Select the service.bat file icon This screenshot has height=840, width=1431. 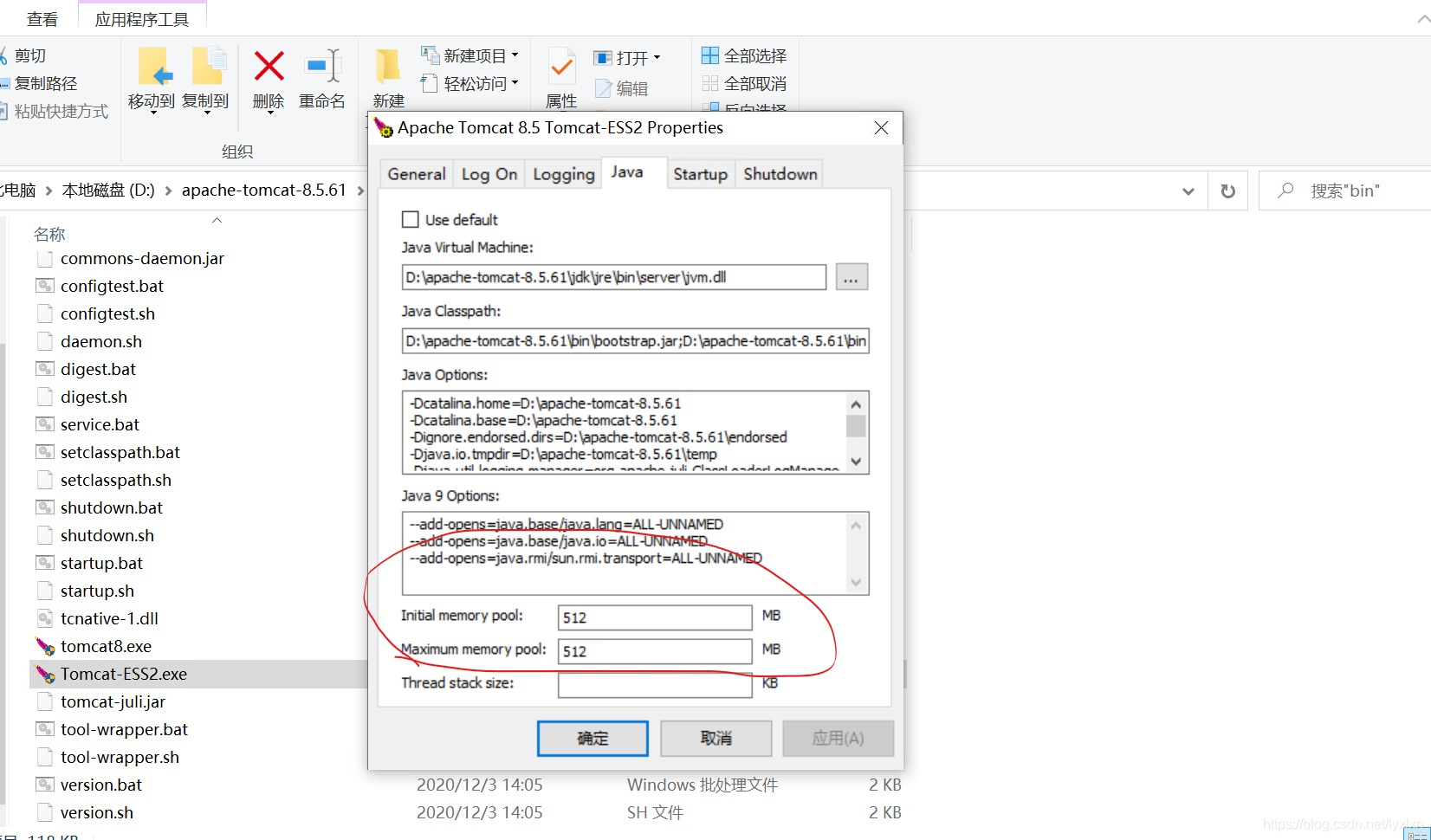(x=45, y=424)
